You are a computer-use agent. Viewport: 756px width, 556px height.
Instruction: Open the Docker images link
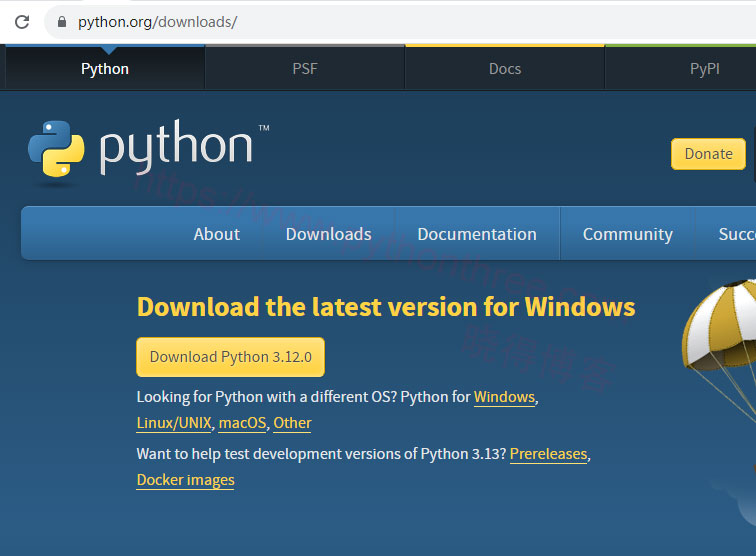[186, 480]
